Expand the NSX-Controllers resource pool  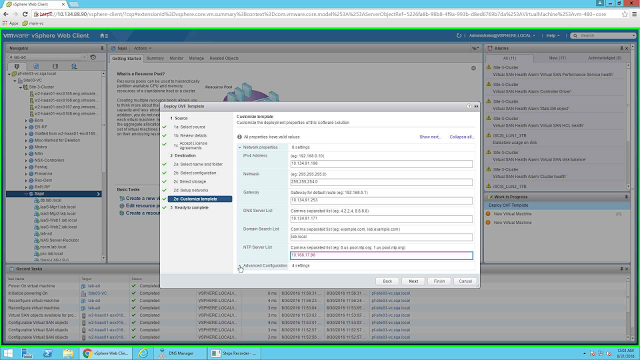26,160
